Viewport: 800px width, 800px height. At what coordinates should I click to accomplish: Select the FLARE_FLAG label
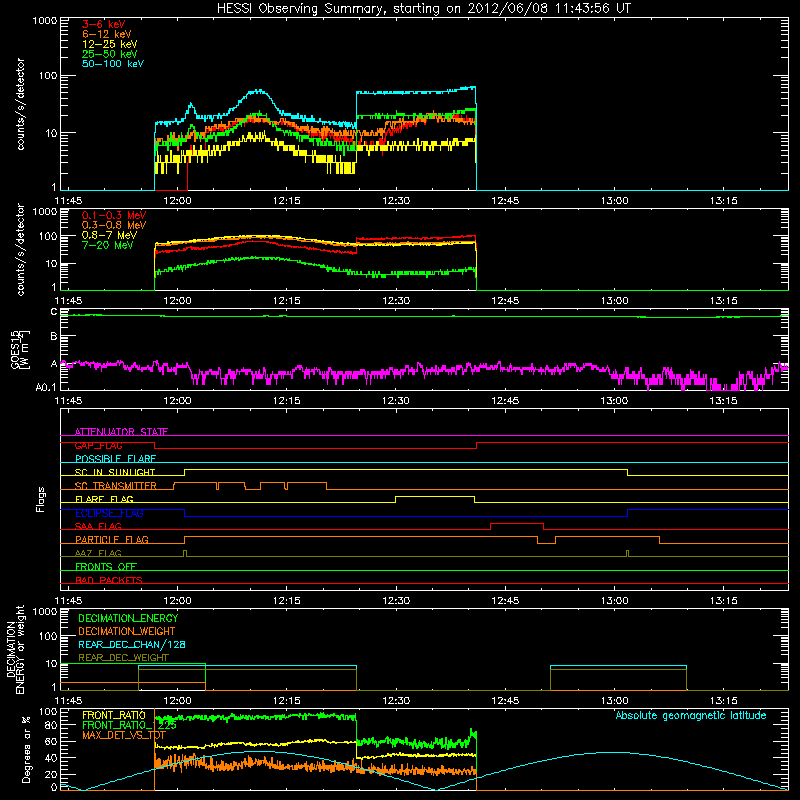104,499
